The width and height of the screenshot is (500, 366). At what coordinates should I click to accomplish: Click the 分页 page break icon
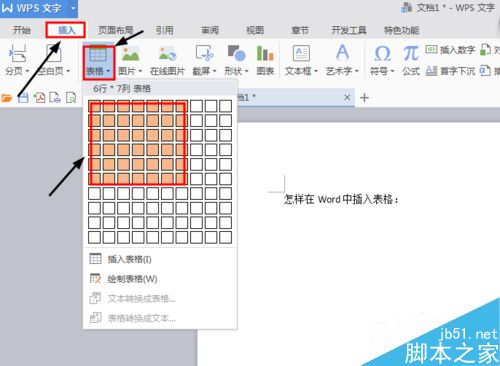coord(17,54)
